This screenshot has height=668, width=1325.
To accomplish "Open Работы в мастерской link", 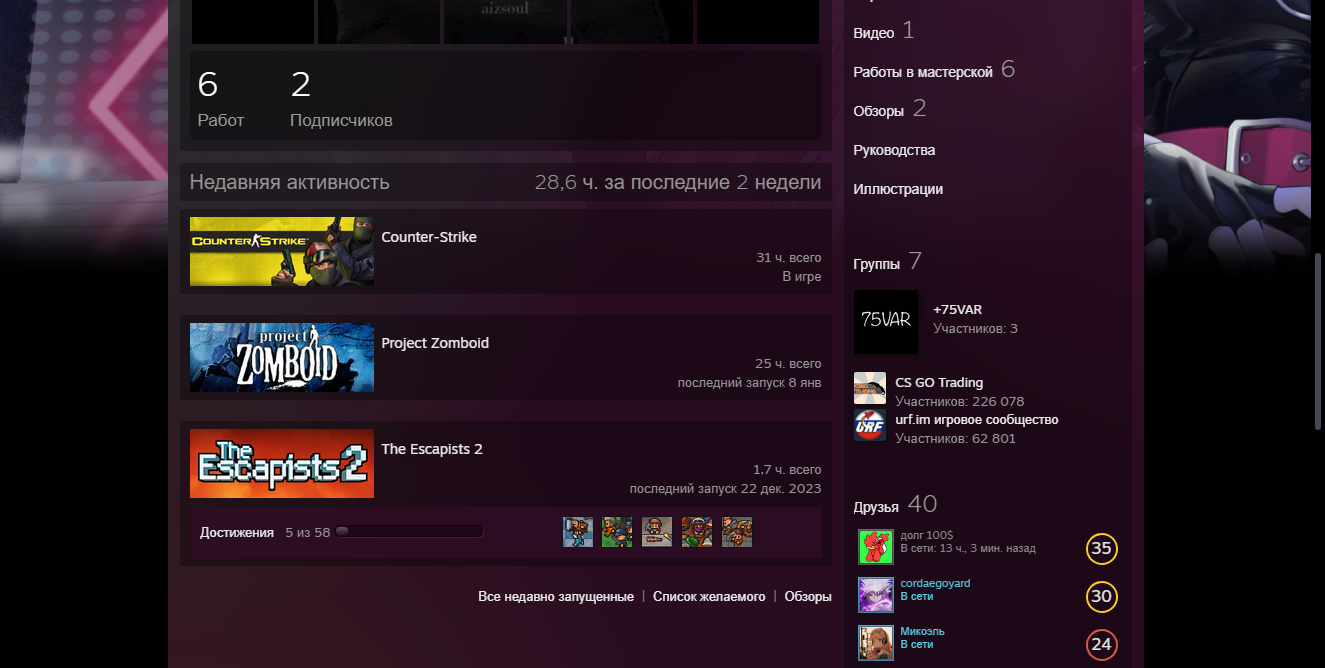I will click(922, 72).
